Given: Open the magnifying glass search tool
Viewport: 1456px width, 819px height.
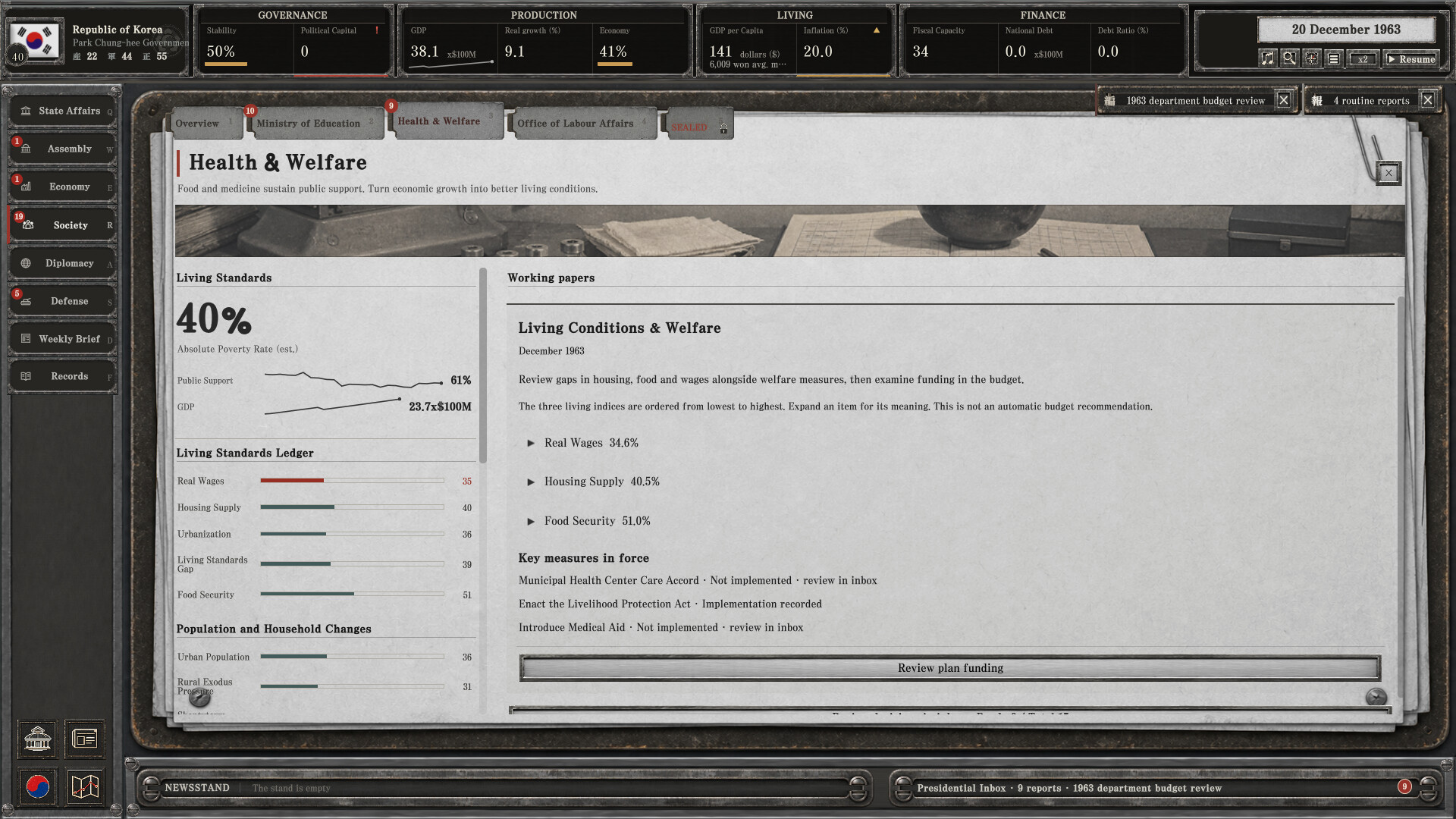Looking at the screenshot, I should click(x=1289, y=58).
